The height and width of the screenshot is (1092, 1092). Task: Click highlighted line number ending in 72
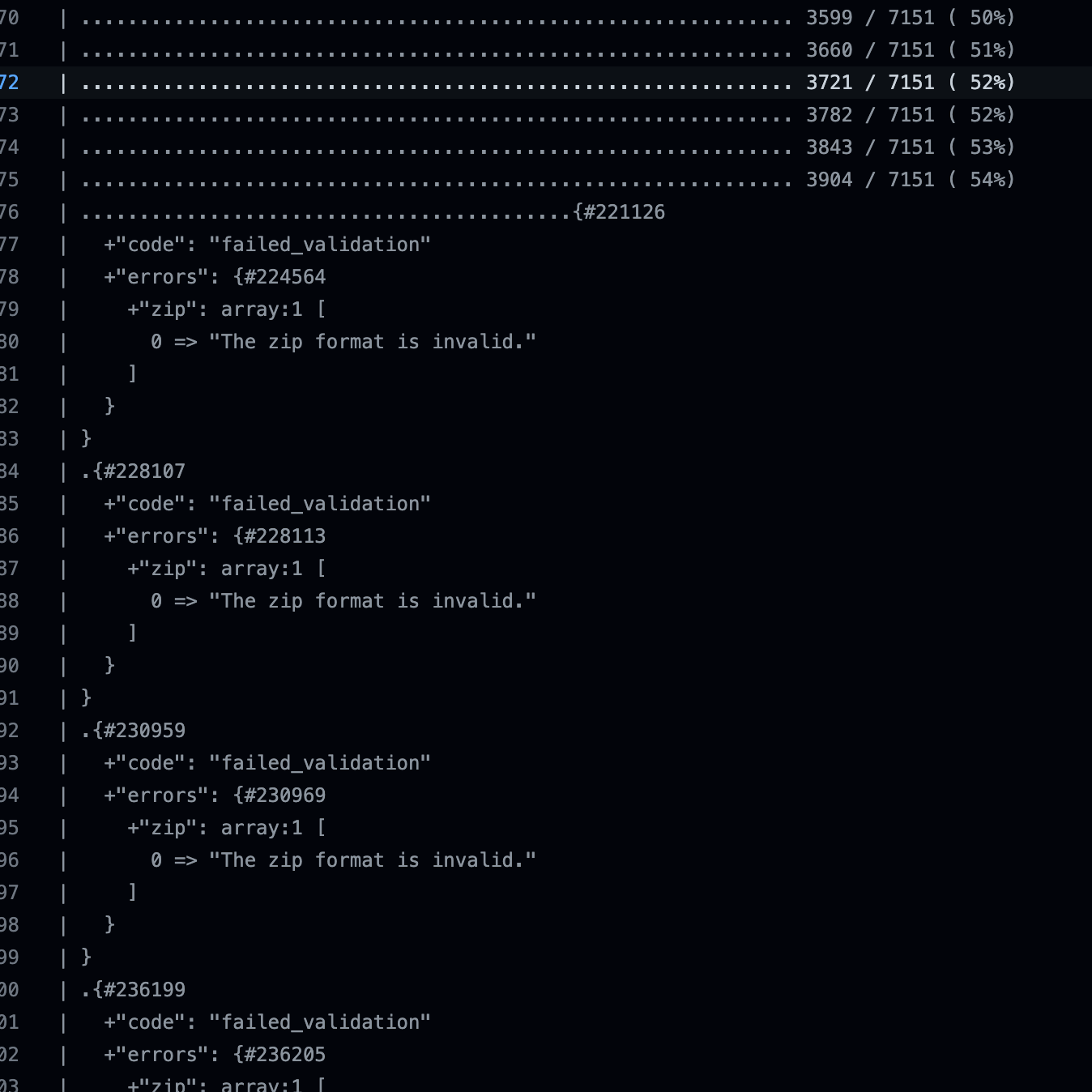click(x=9, y=83)
